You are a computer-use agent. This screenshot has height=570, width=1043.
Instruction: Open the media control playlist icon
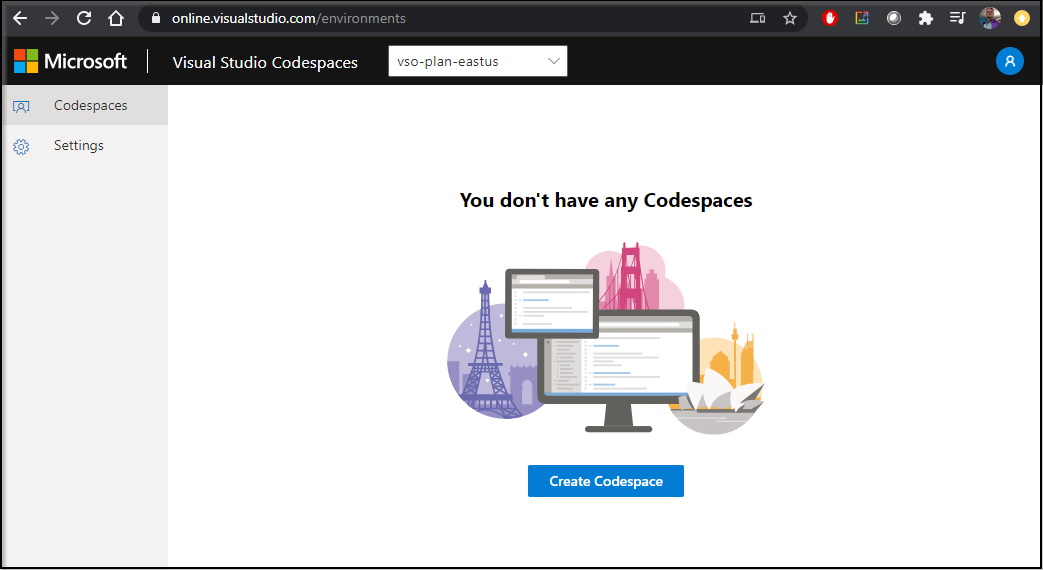(x=957, y=18)
